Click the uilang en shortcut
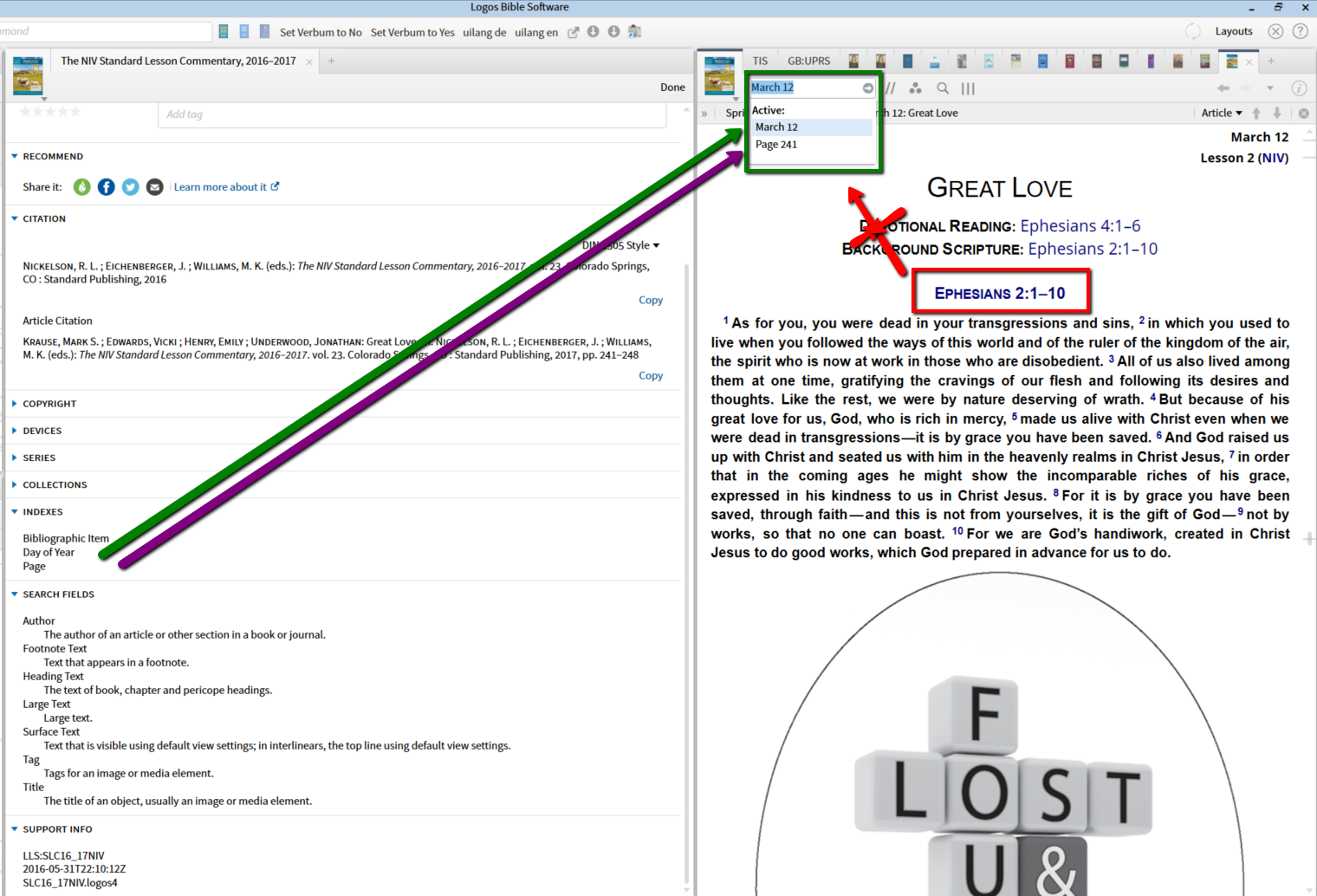 [x=536, y=33]
